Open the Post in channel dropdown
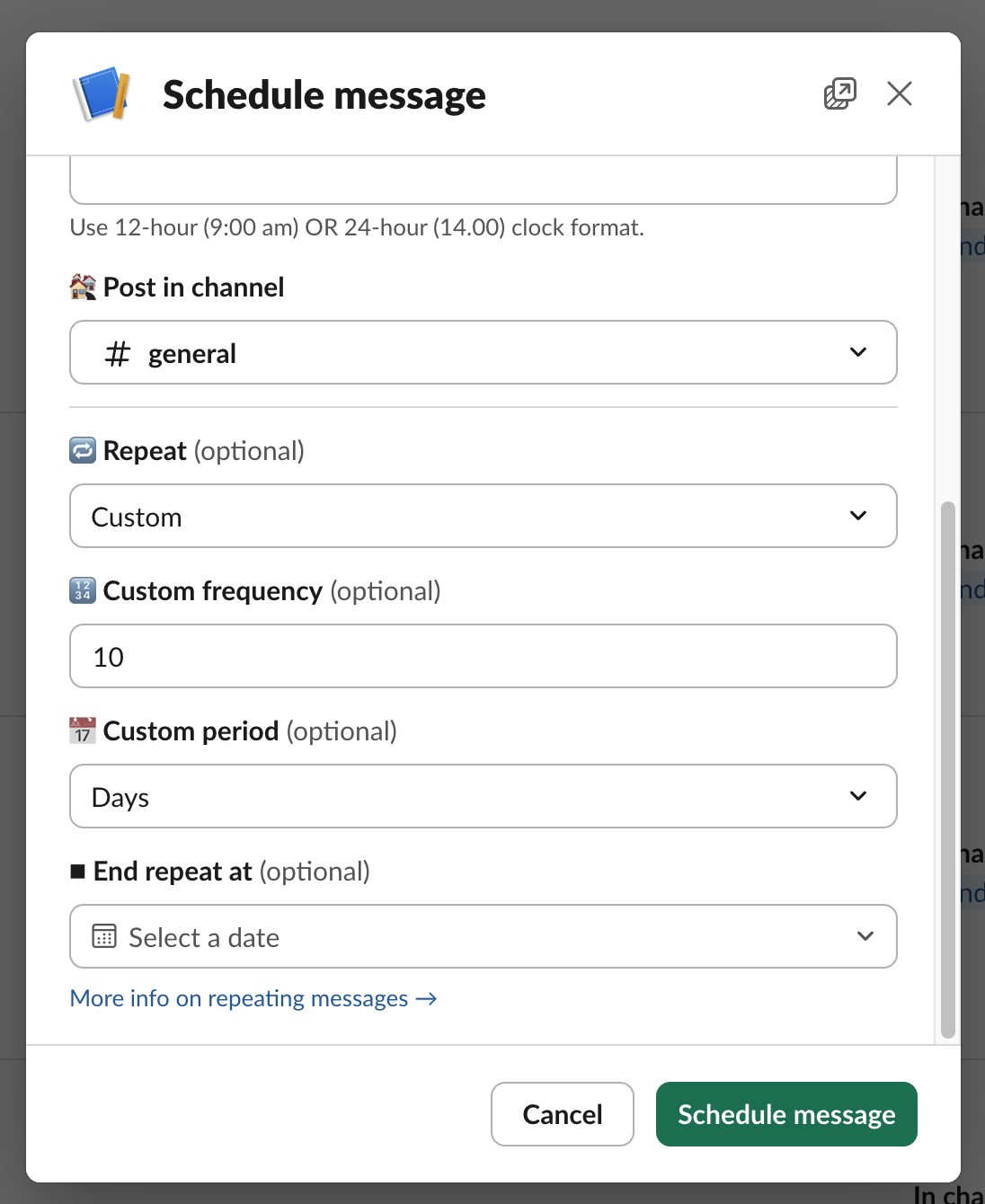The height and width of the screenshot is (1204, 985). [484, 352]
